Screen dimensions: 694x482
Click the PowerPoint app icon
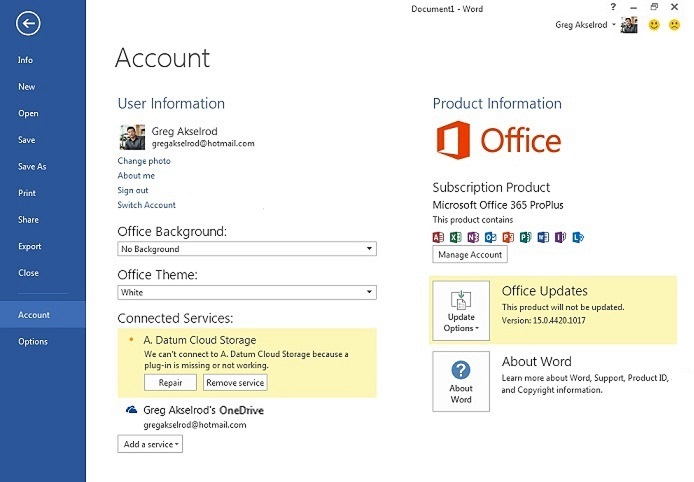point(508,237)
